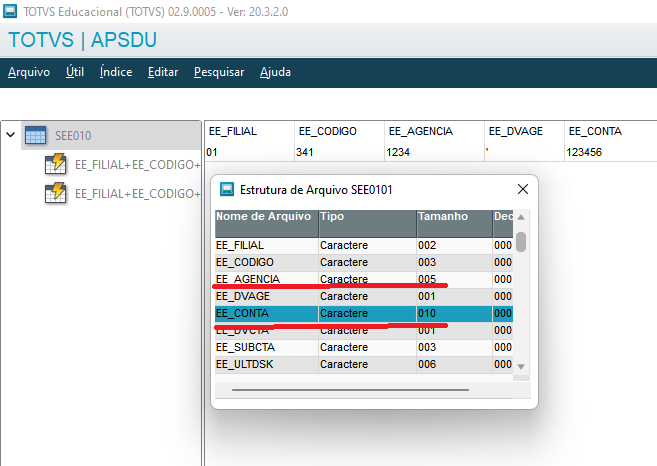657x466 pixels.
Task: Select the EE_DVAGE row in structure dialog
Action: pyautogui.click(x=364, y=296)
